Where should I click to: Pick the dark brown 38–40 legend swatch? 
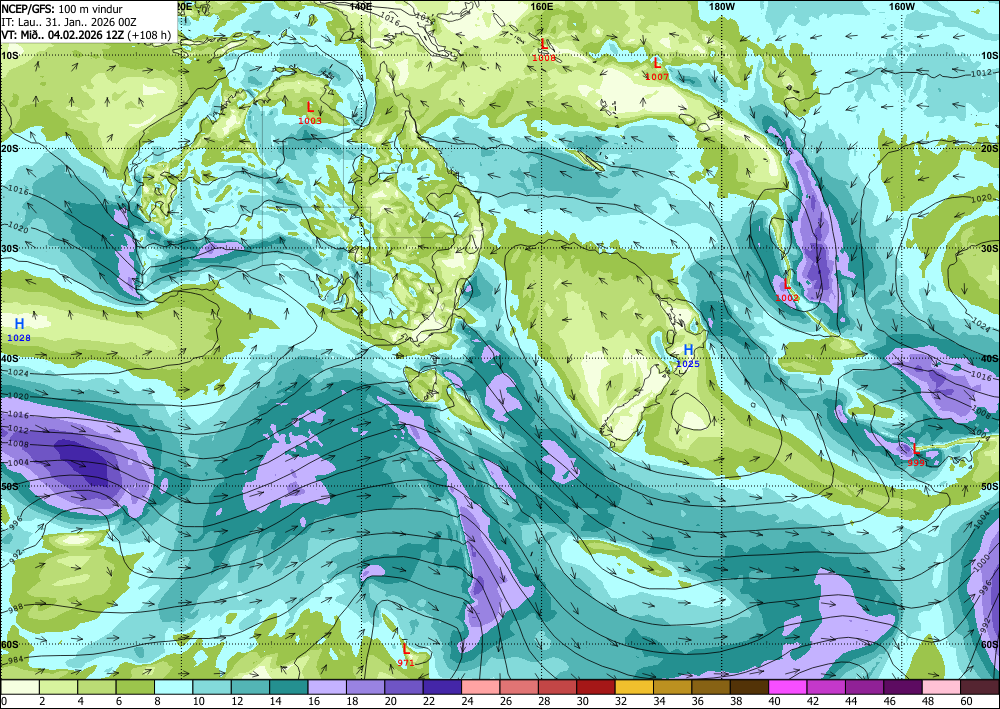[749, 687]
